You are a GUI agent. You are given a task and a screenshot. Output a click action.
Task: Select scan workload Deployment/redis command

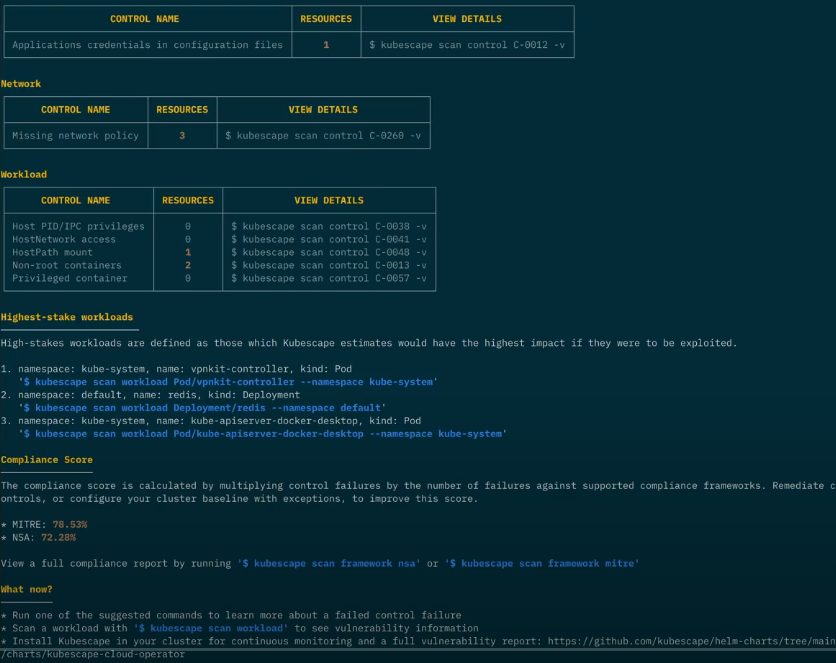coord(203,408)
